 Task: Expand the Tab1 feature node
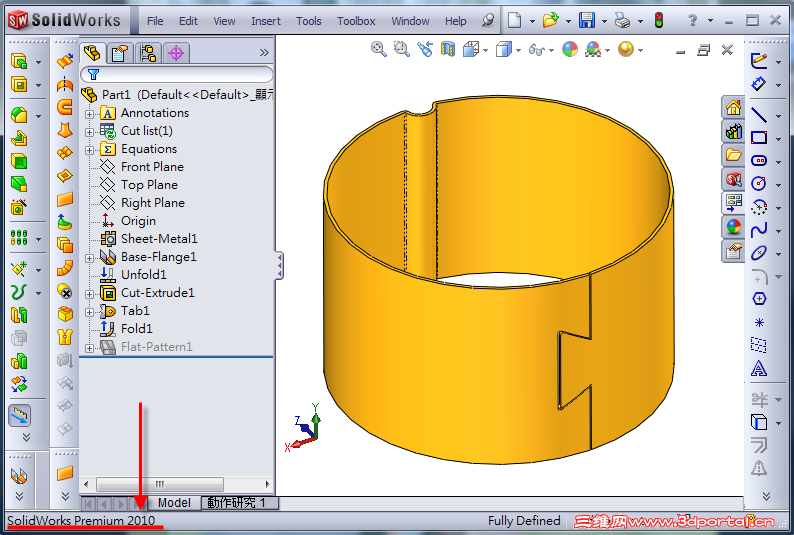[x=89, y=312]
